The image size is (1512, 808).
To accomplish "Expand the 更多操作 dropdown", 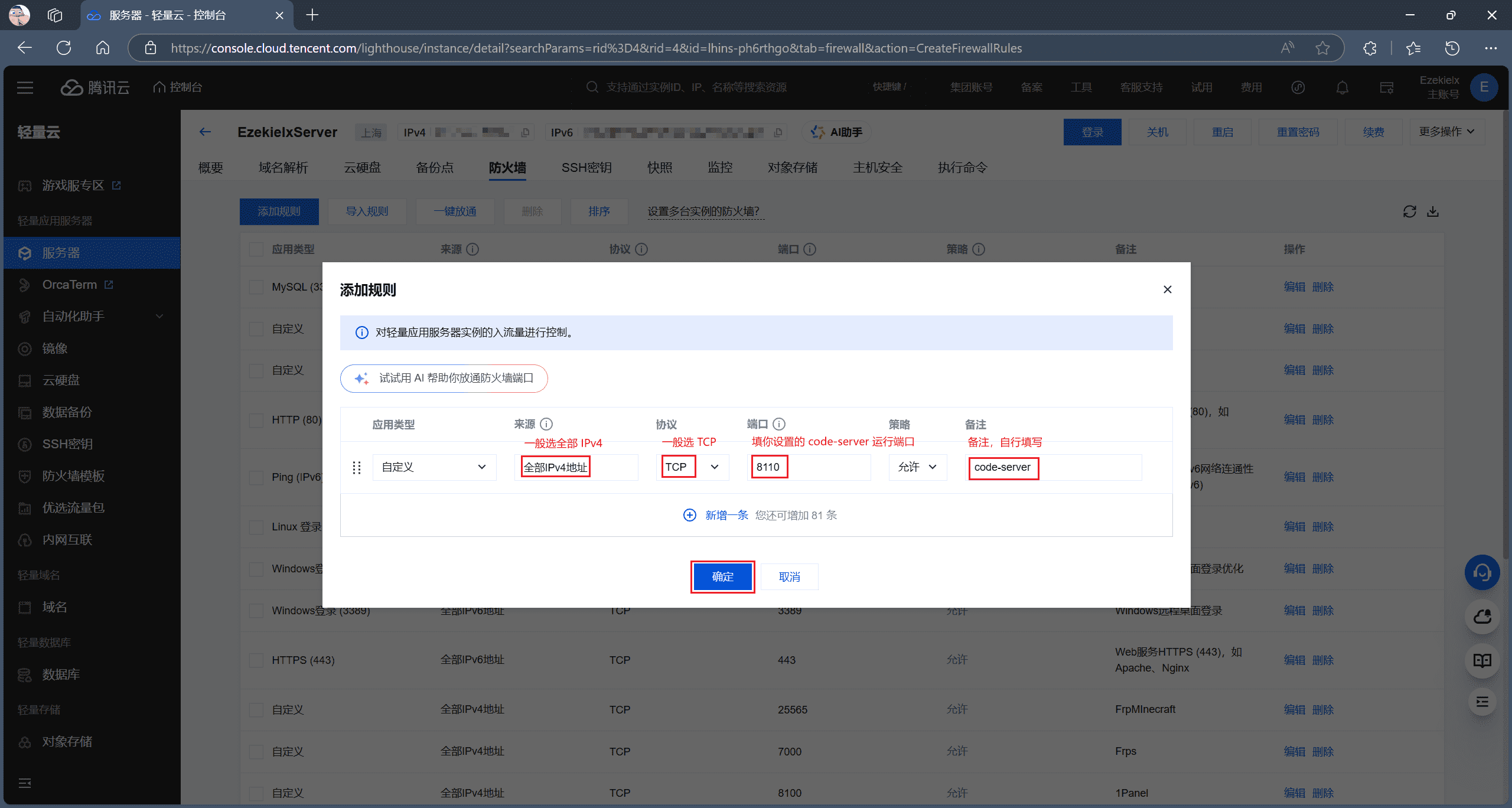I will click(x=1447, y=132).
